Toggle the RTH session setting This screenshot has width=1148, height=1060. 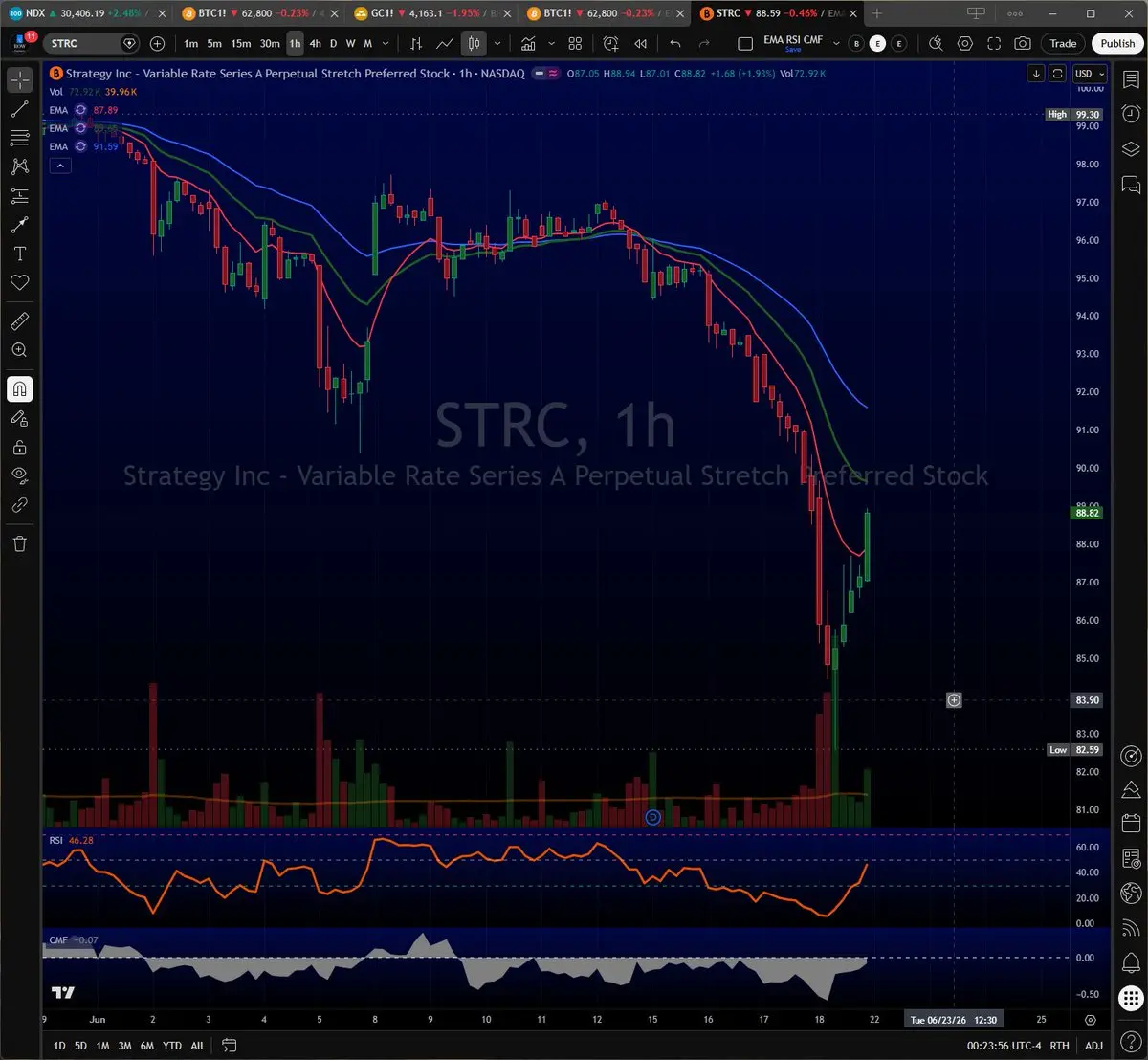coord(1059,1046)
